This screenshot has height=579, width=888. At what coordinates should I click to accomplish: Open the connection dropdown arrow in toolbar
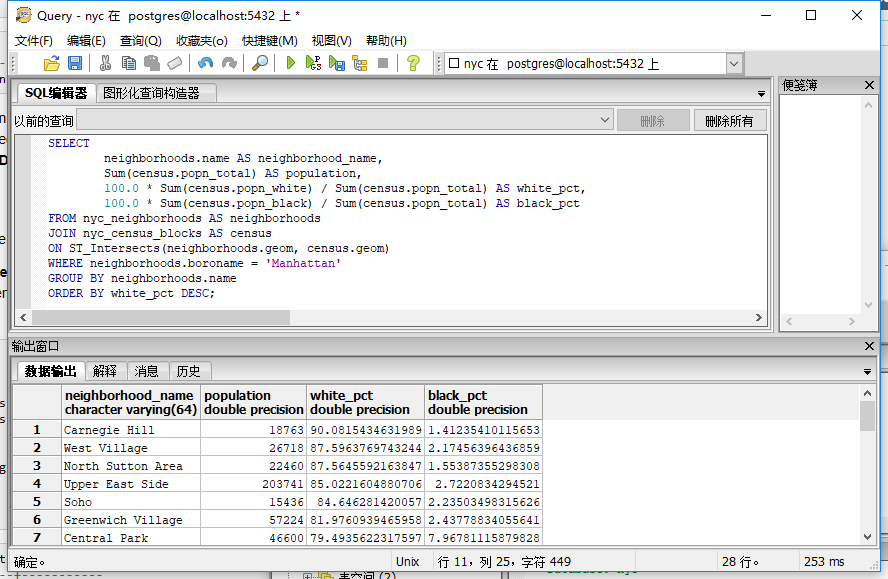tap(734, 63)
